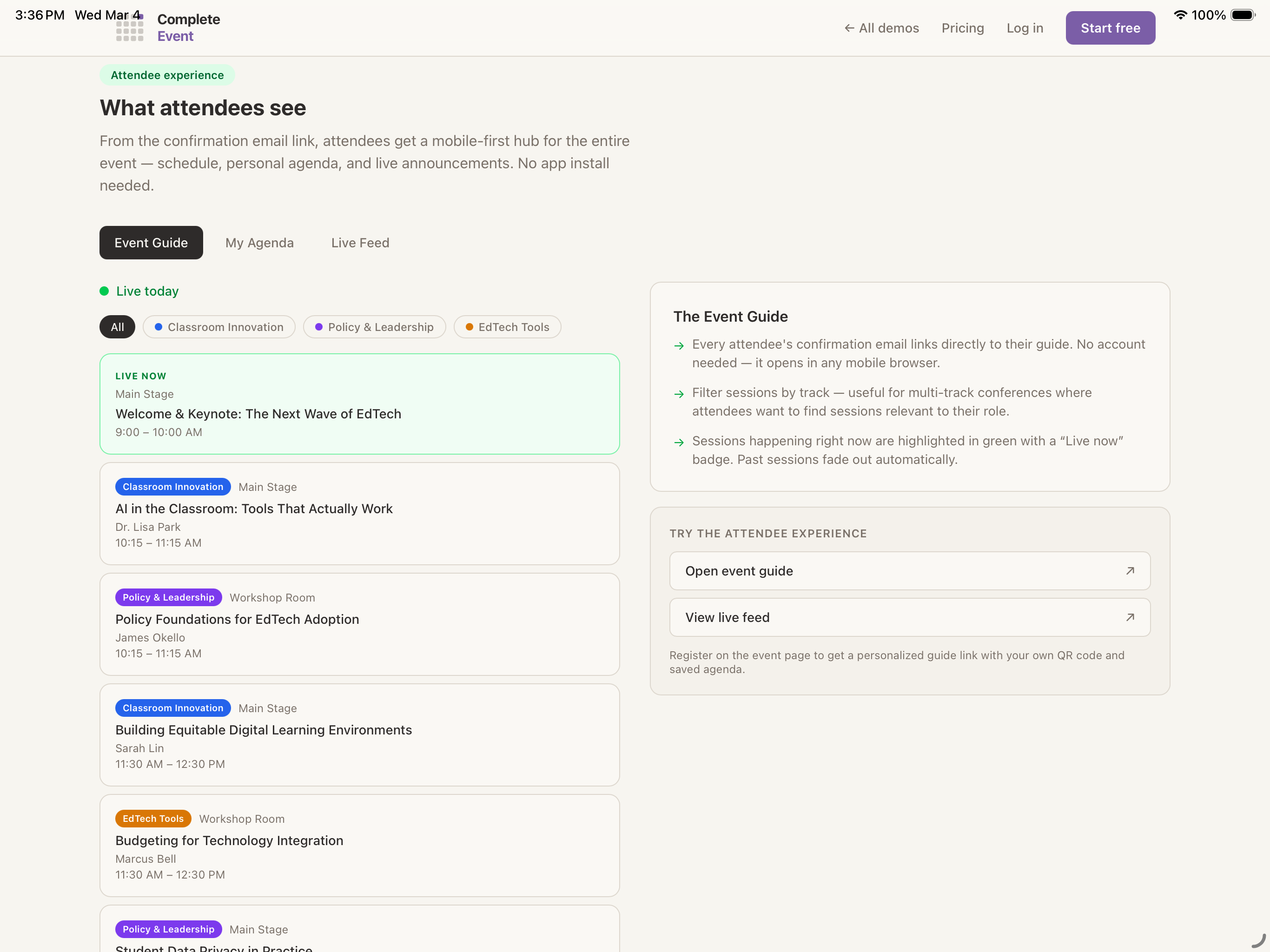This screenshot has width=1270, height=952.
Task: Switch to the My Agenda tab
Action: 259,243
